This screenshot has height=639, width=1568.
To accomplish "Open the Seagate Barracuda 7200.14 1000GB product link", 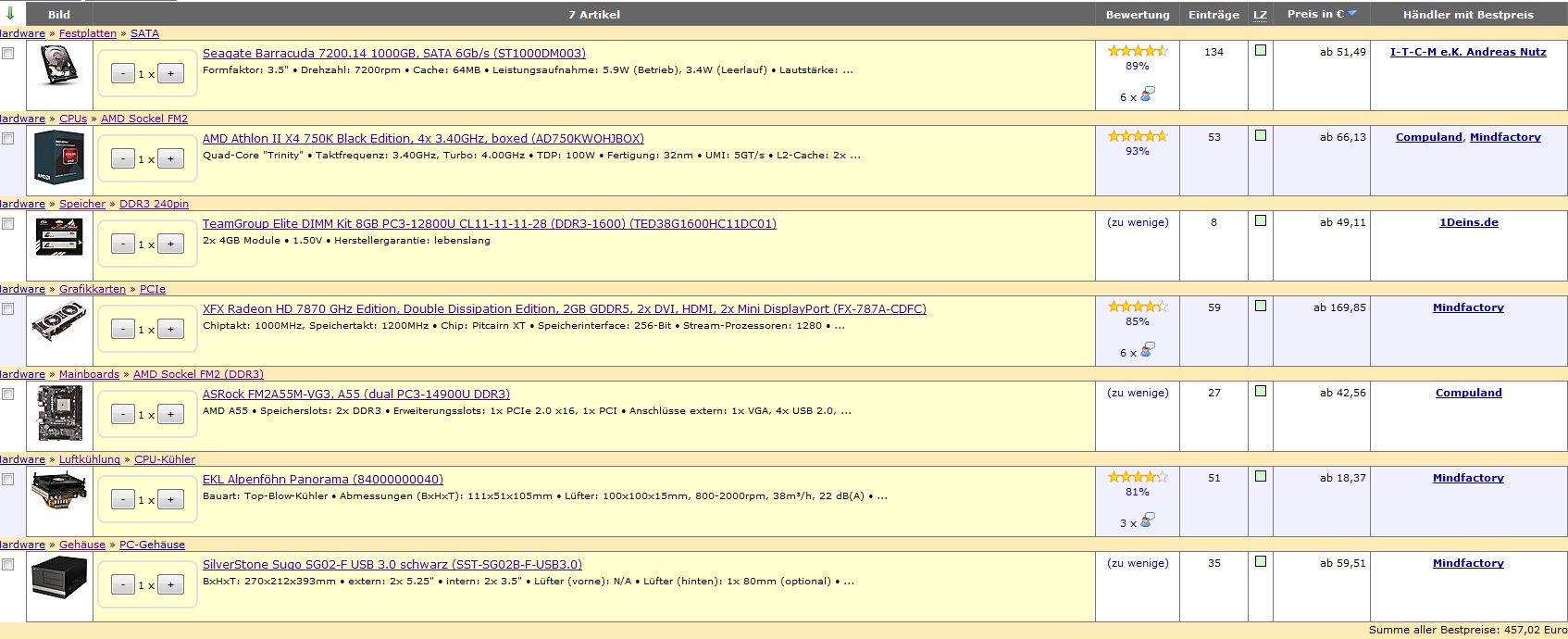I will tap(394, 54).
